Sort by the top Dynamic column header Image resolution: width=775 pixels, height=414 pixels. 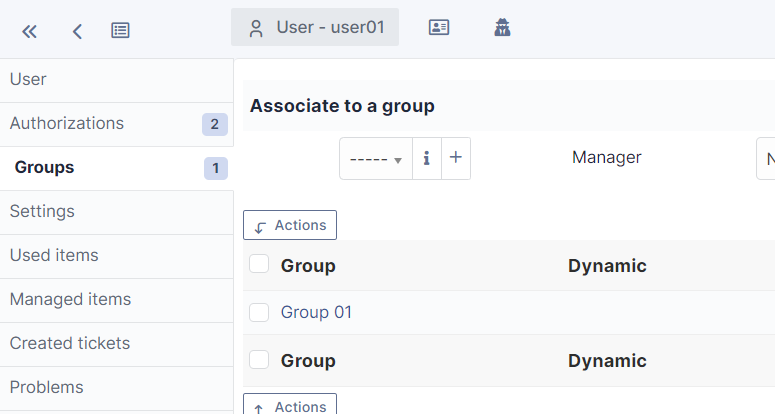click(607, 266)
